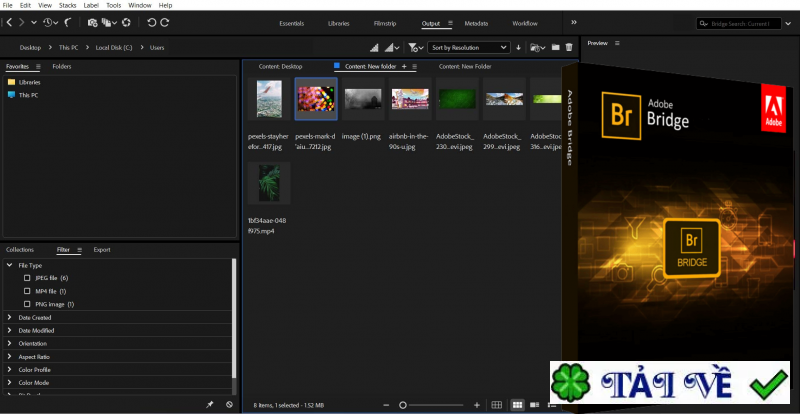Select This PC in Favorites

tap(28, 94)
